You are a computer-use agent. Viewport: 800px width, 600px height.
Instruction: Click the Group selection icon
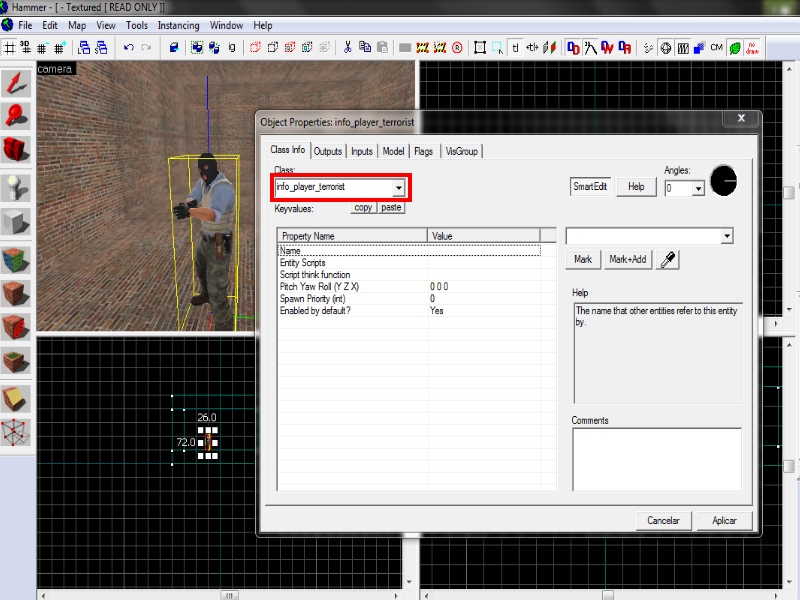pos(197,48)
